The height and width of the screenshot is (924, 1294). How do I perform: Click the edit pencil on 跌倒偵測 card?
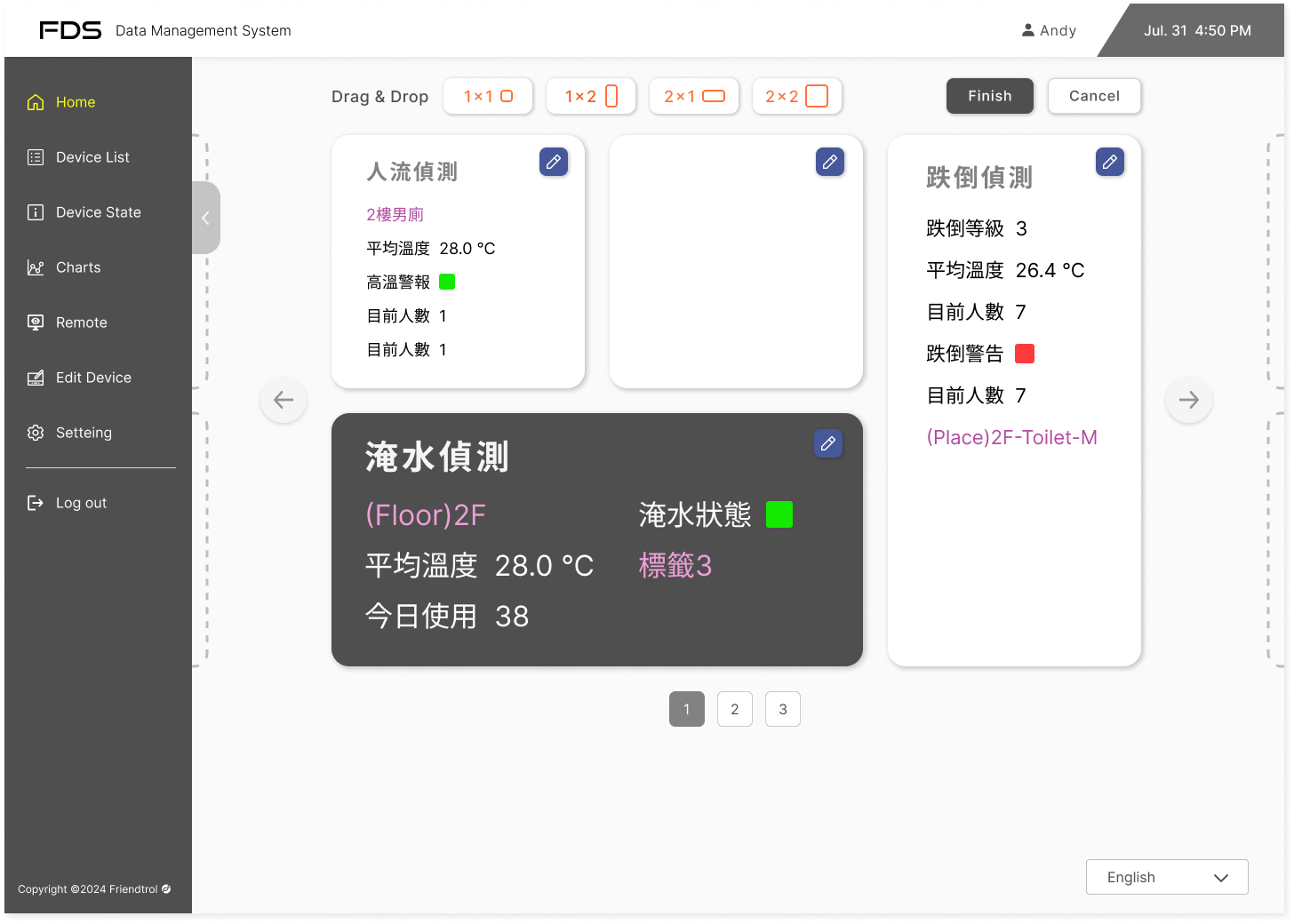coord(1110,162)
